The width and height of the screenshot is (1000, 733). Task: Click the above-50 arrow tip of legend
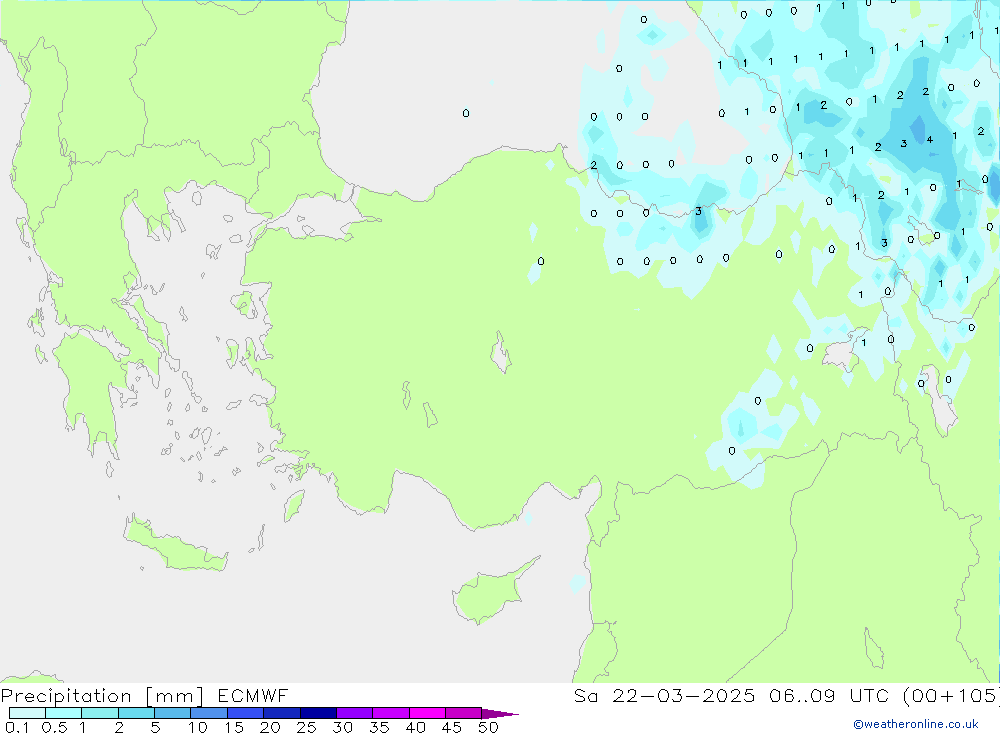click(x=501, y=714)
